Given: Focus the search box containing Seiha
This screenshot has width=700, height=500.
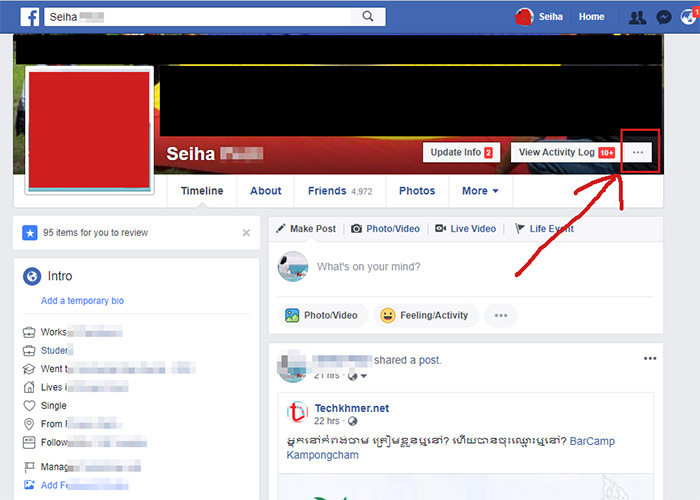Looking at the screenshot, I should [197, 17].
